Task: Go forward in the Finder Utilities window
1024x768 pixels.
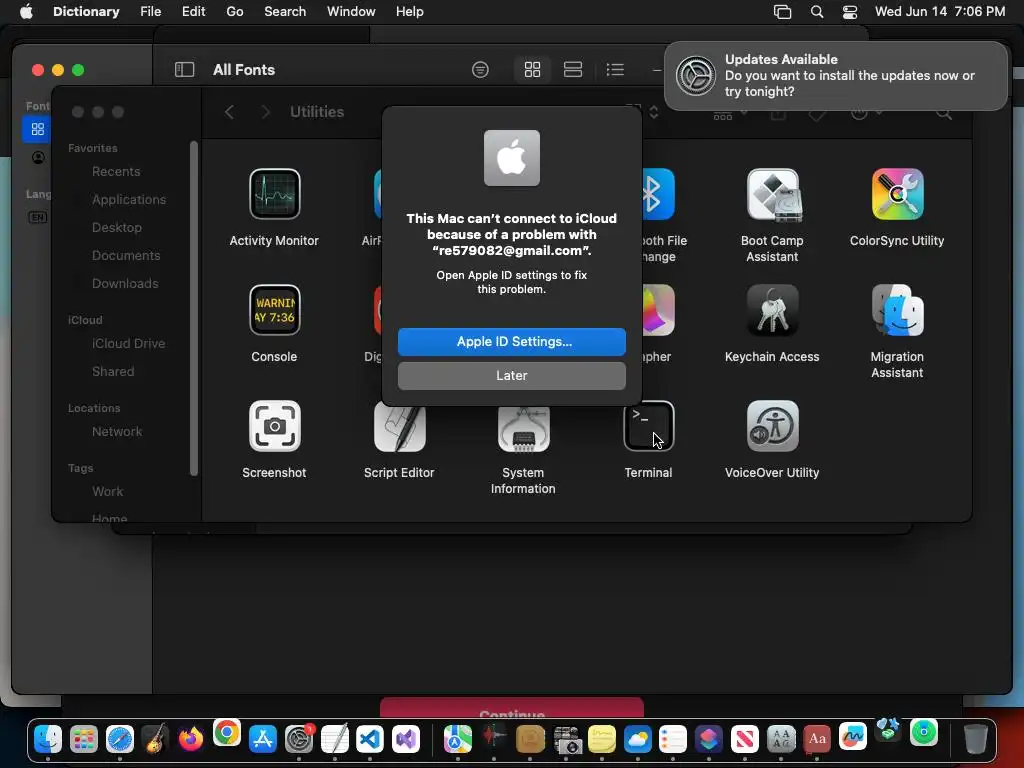Action: 265,112
